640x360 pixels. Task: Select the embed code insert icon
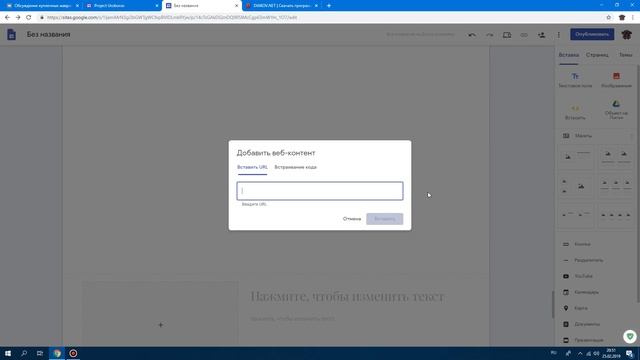tap(575, 109)
